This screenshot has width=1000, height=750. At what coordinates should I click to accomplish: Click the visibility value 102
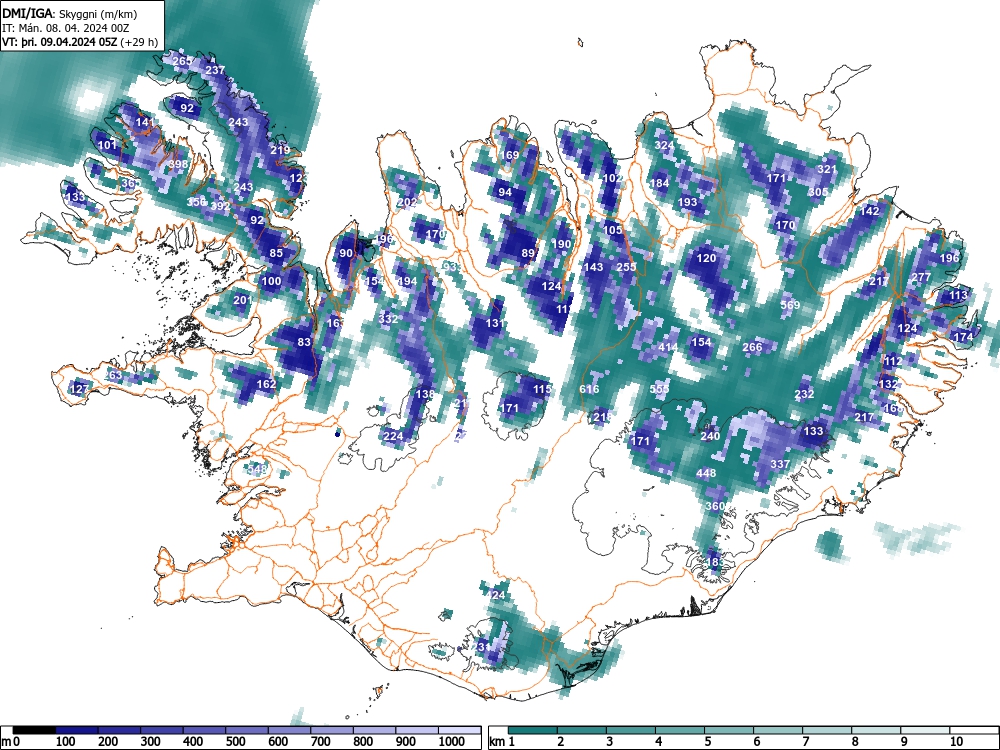[612, 178]
